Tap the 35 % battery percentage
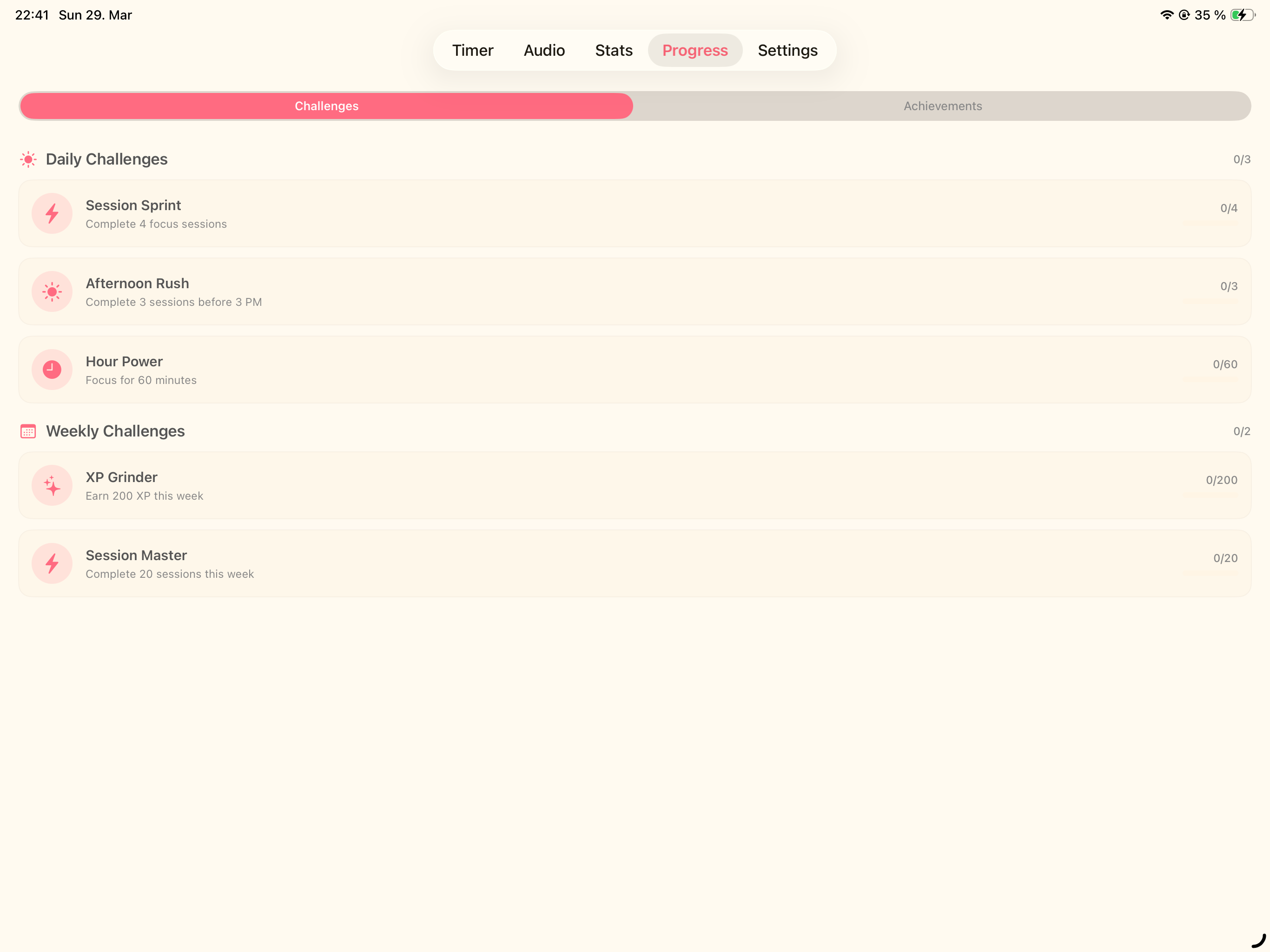The height and width of the screenshot is (952, 1270). [1210, 15]
